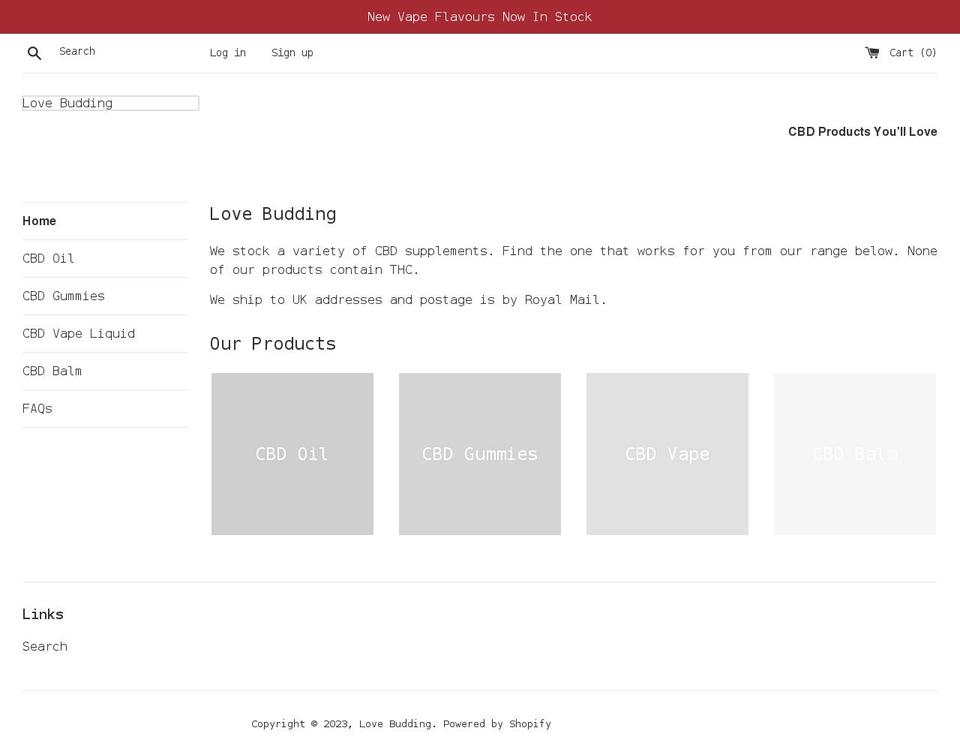Click the Love Budding store logo

coord(110,103)
